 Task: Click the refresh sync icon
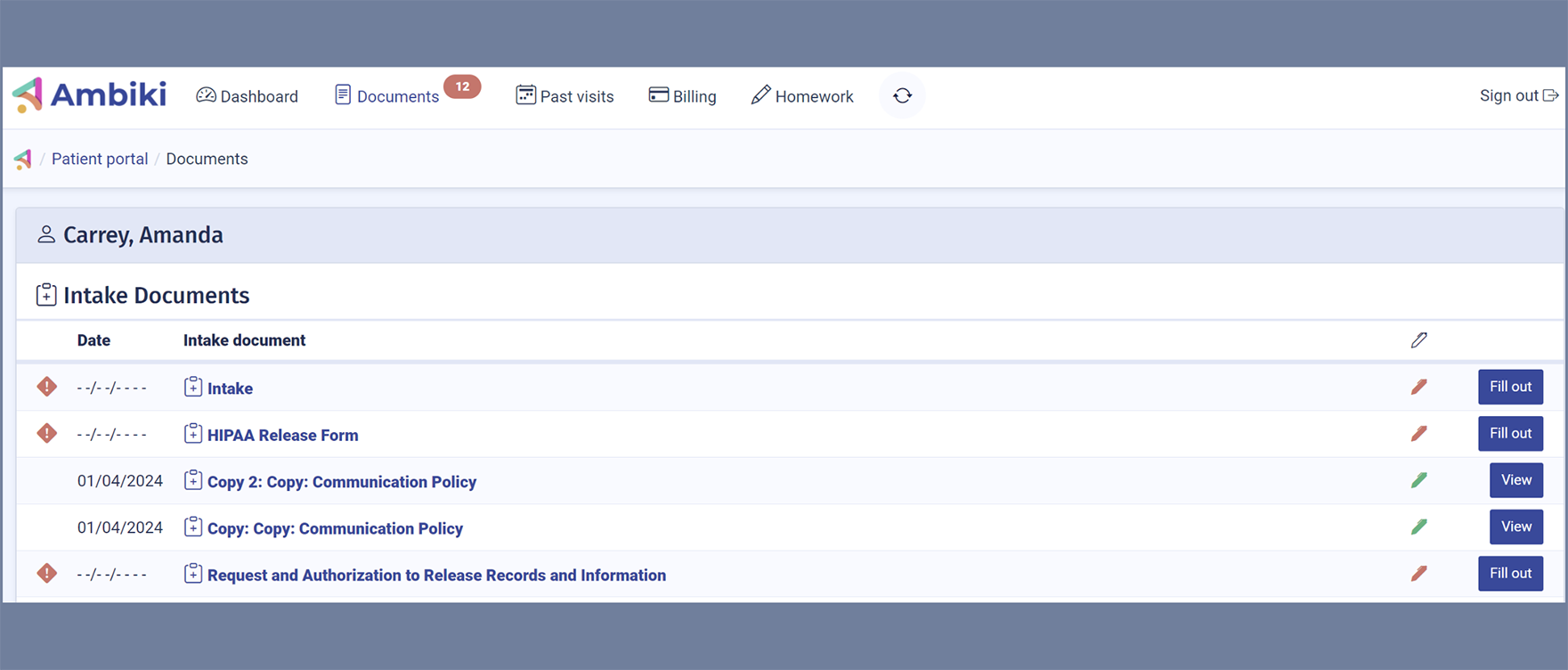[x=902, y=95]
